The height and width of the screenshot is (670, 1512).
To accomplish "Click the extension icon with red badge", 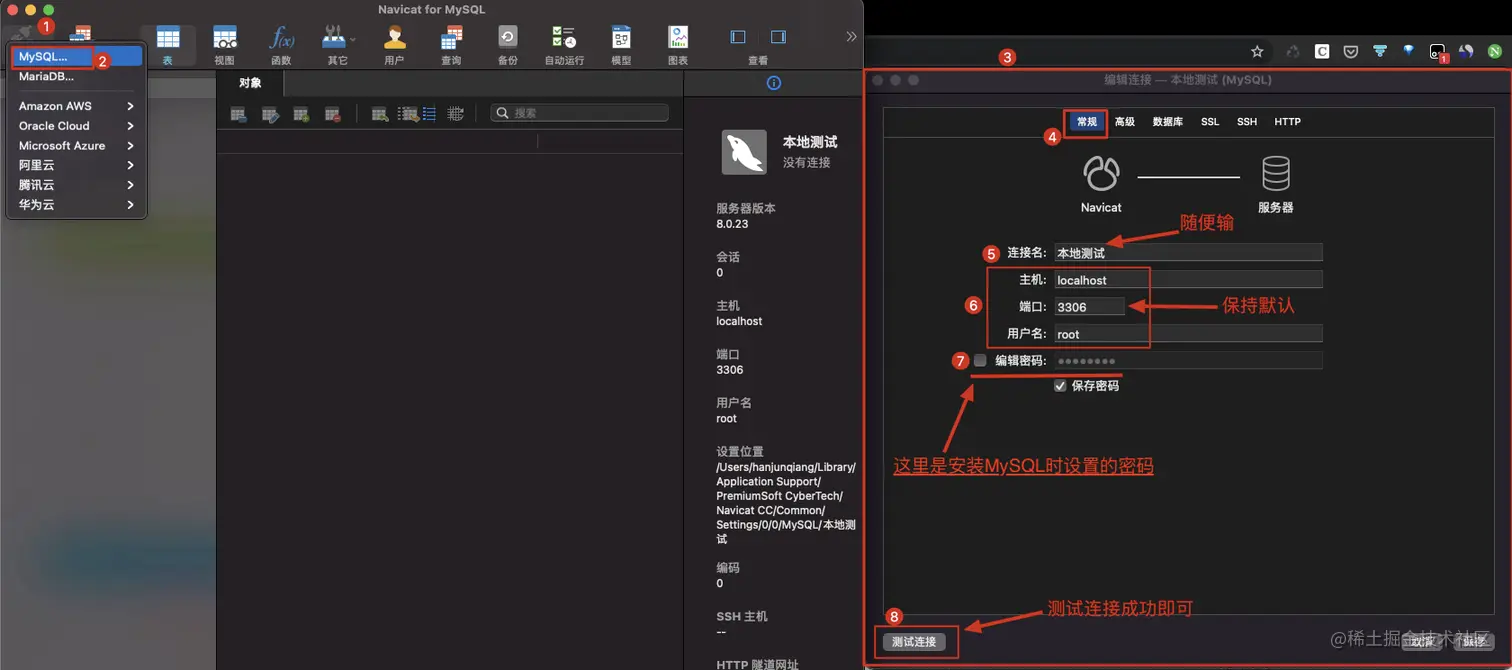I will 1438,52.
